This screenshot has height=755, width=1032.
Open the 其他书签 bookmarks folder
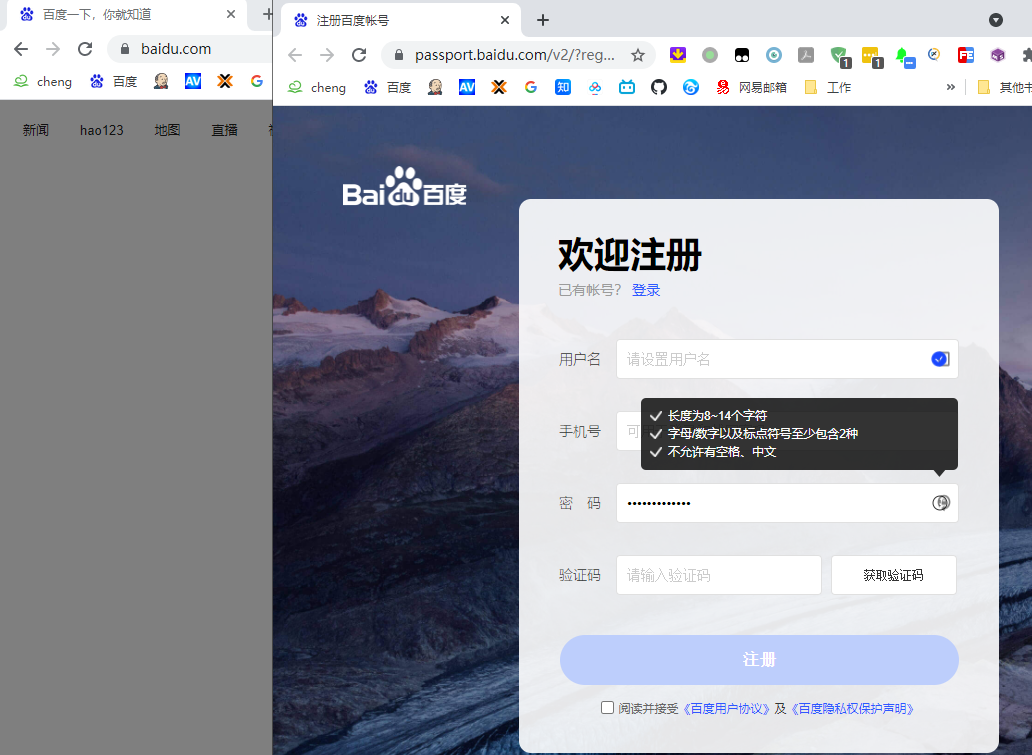tap(1004, 87)
